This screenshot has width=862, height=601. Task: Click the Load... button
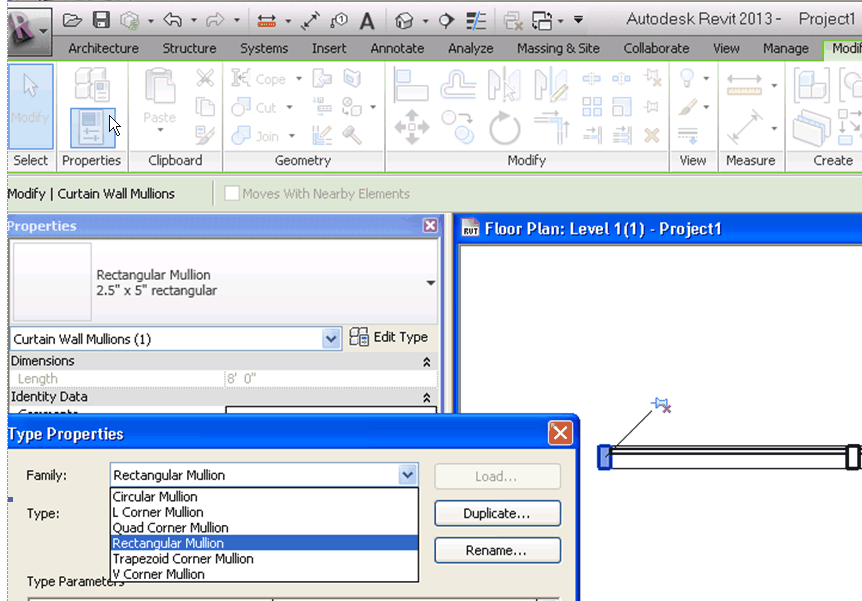497,476
